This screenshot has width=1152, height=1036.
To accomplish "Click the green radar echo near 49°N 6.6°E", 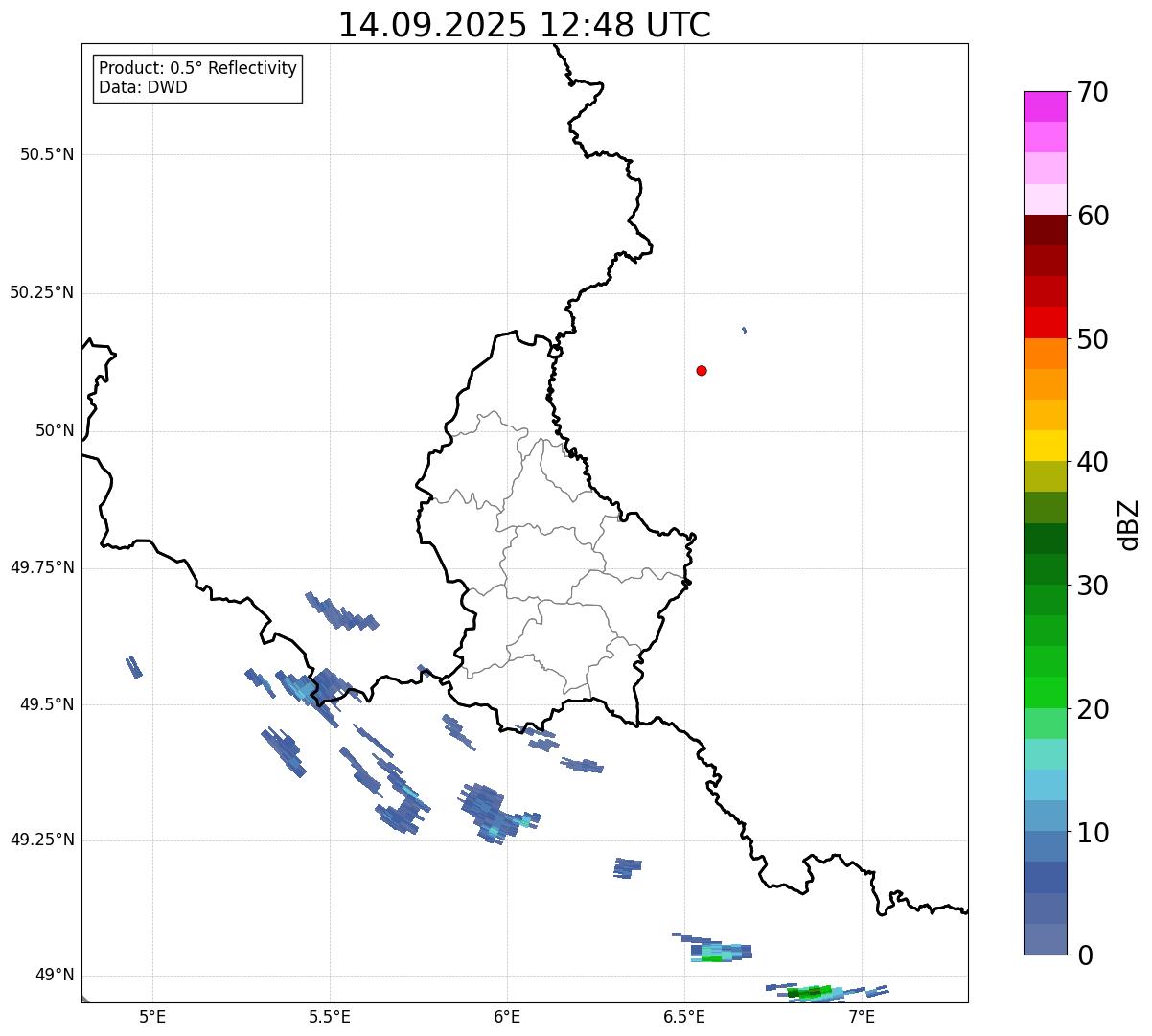I will point(712,958).
